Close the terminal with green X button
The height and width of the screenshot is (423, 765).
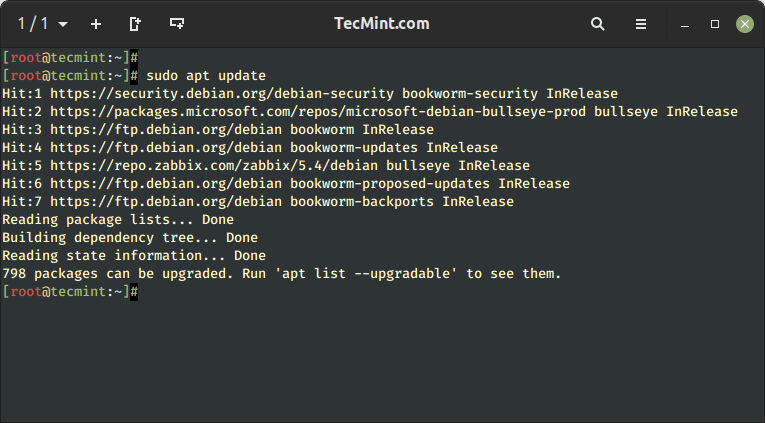745,24
